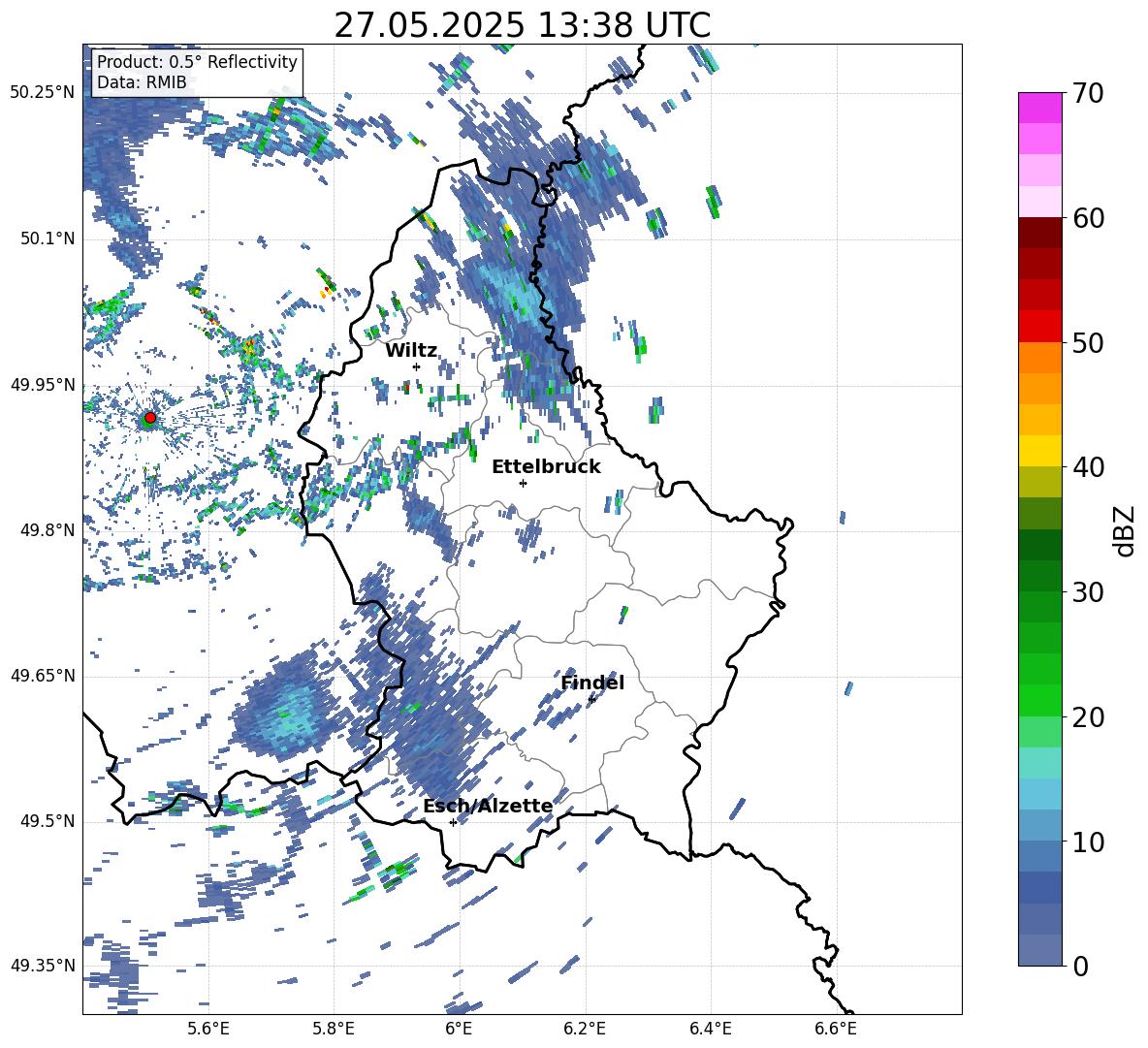Click the 'Esch/Alzette' city label

pyautogui.click(x=488, y=806)
